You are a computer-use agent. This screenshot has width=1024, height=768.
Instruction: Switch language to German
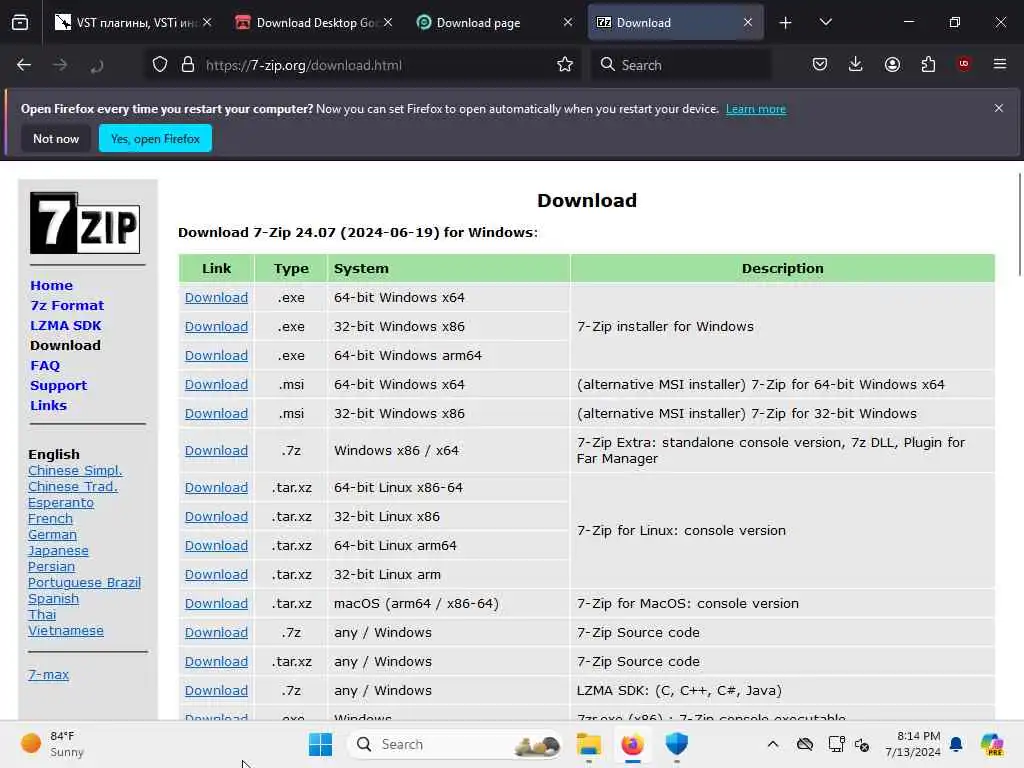click(x=52, y=534)
